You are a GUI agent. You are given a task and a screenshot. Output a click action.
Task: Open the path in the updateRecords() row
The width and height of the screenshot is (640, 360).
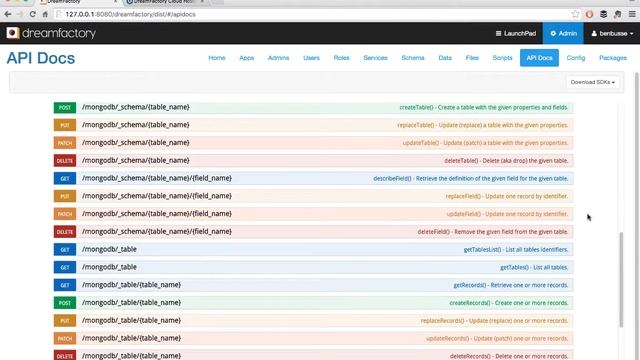click(131, 338)
